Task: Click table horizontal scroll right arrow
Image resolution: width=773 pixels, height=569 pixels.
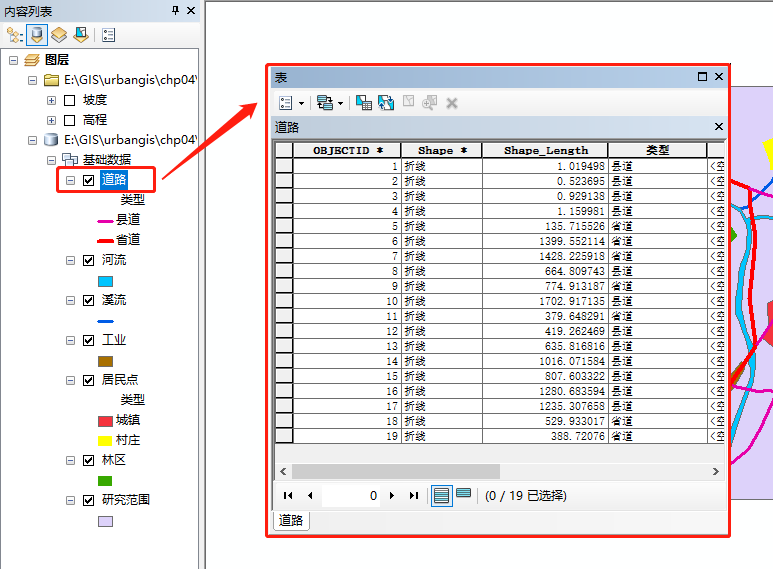Action: (x=716, y=471)
